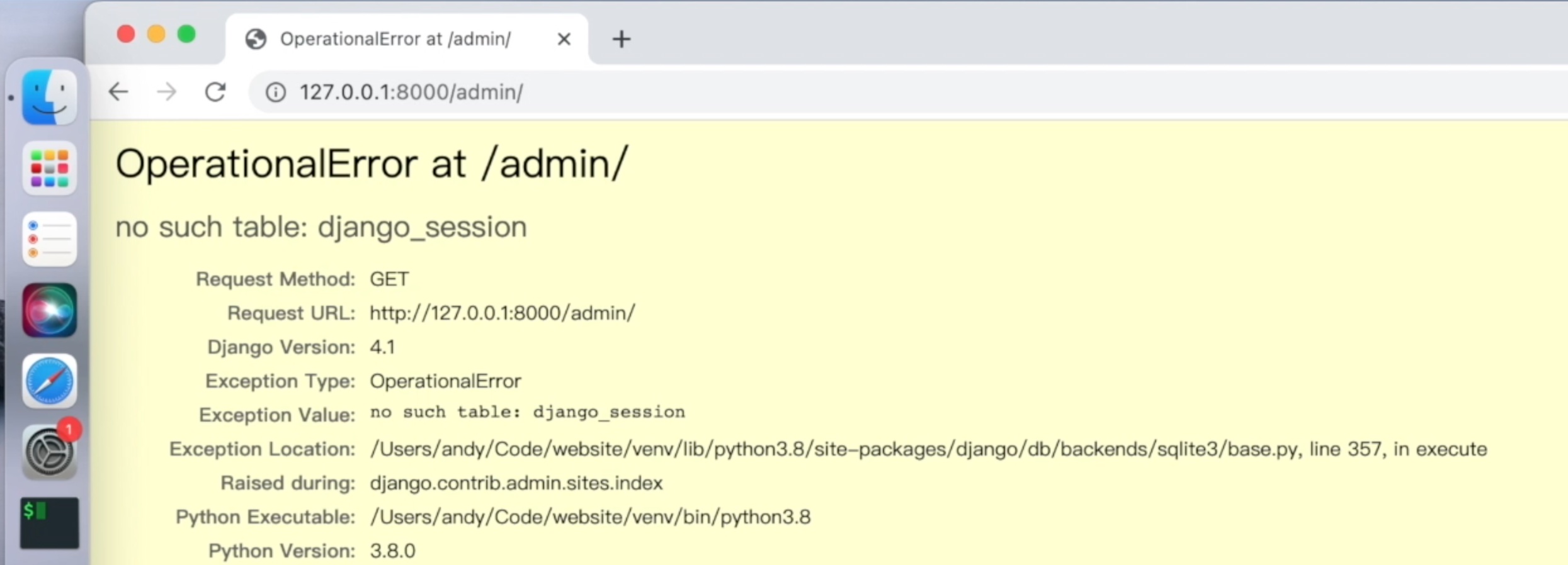Launch Launchpad from the dock
1568x565 pixels.
49,168
